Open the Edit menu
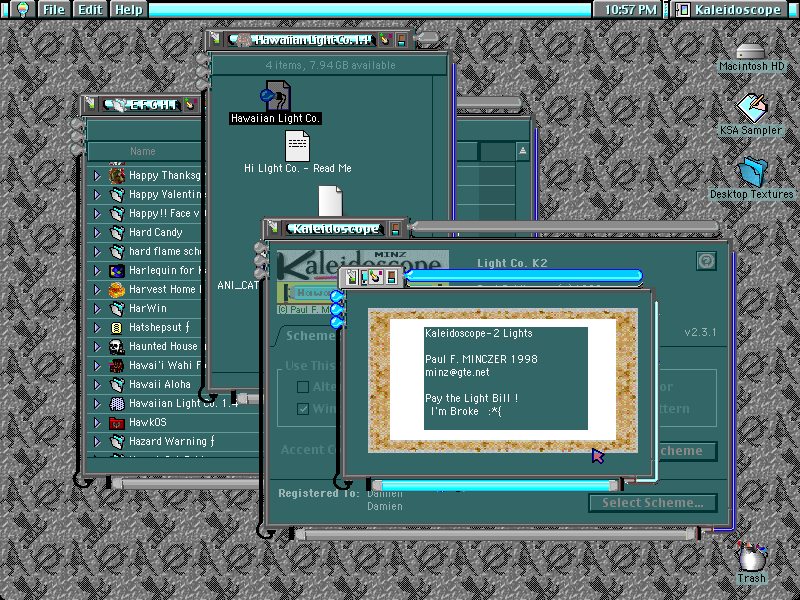The width and height of the screenshot is (800, 600). pyautogui.click(x=90, y=9)
